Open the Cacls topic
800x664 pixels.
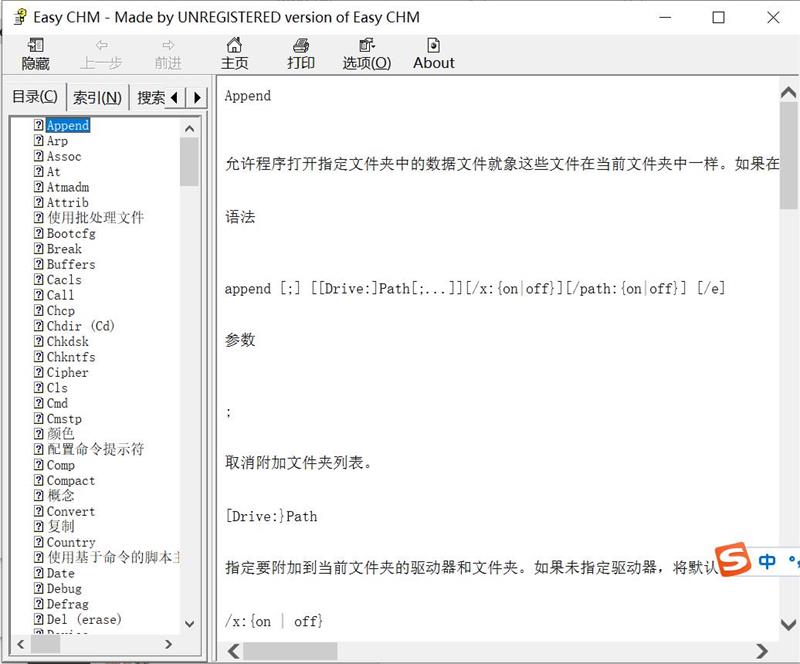[x=64, y=280]
